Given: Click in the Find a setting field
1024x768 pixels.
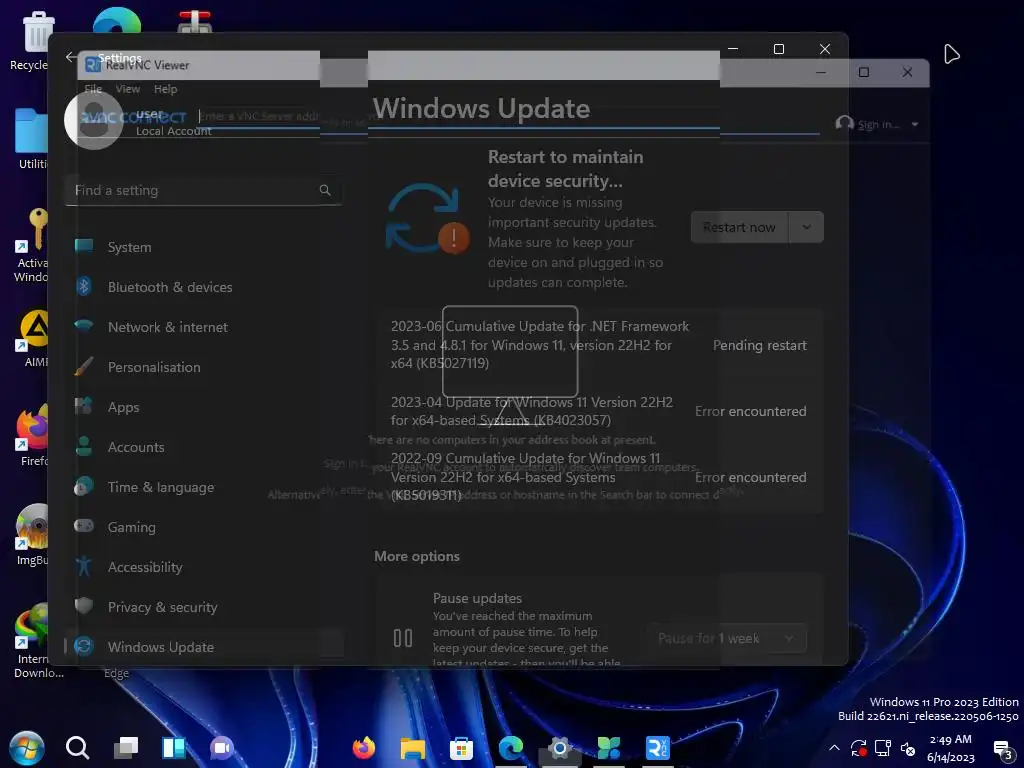Looking at the screenshot, I should [x=203, y=190].
